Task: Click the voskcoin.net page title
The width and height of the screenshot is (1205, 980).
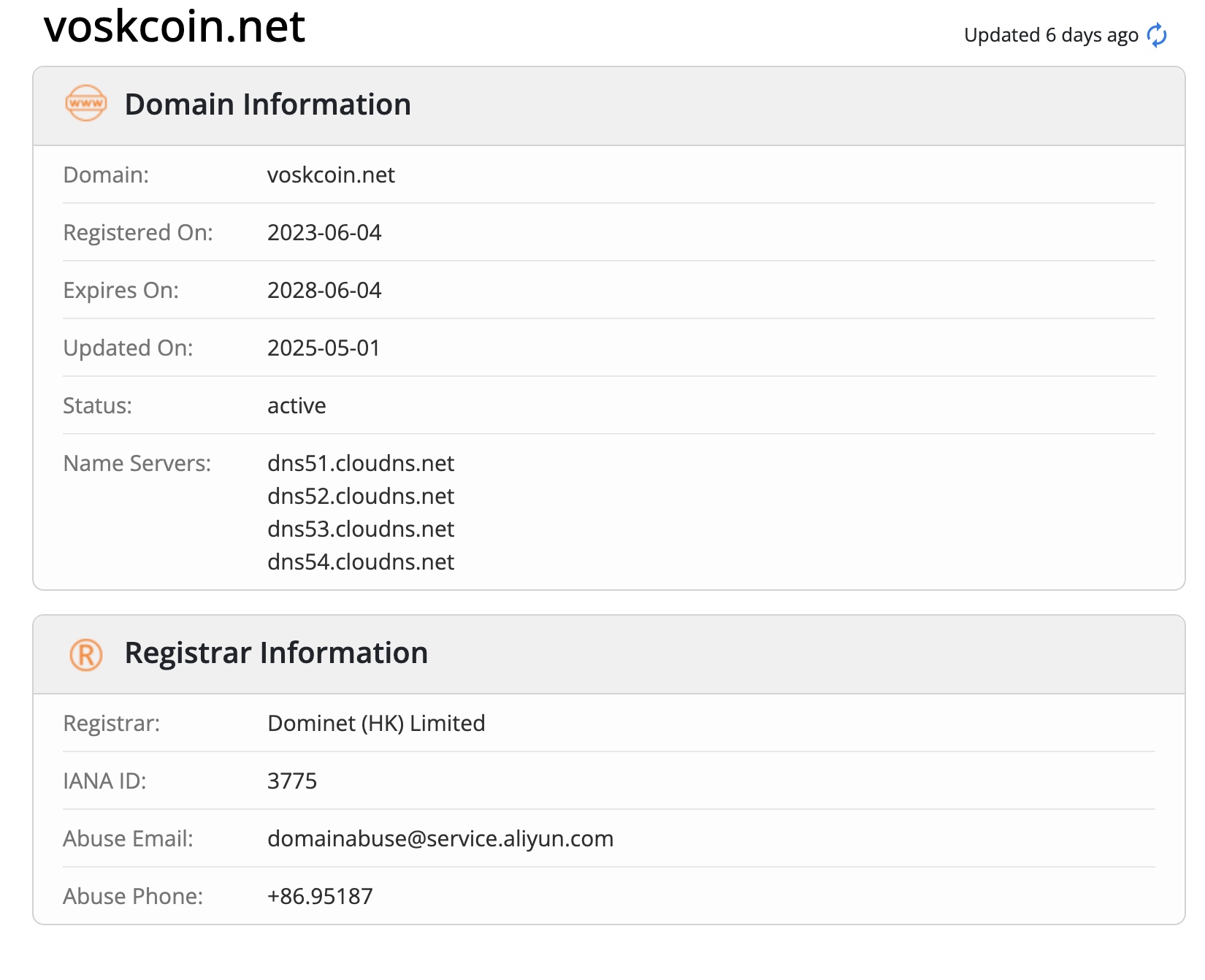Action: (175, 26)
